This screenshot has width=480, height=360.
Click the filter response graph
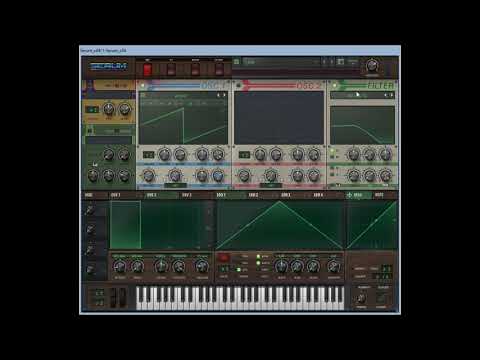pos(362,125)
